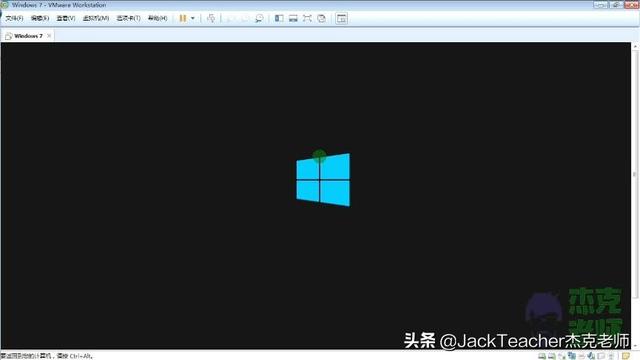Open the power options dropdown arrow beside pause

(x=193, y=18)
